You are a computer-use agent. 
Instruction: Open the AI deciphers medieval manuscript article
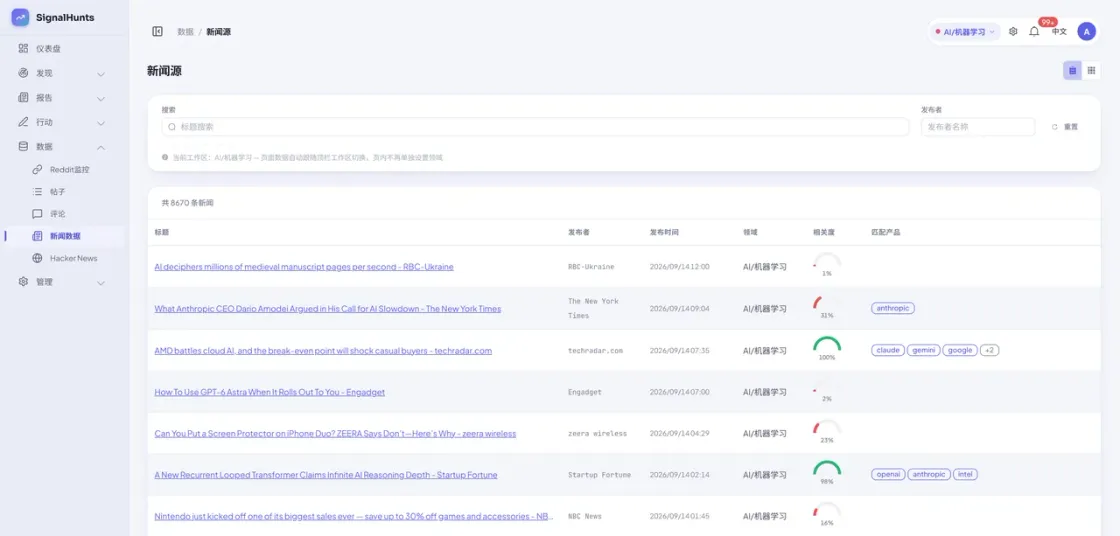click(304, 267)
